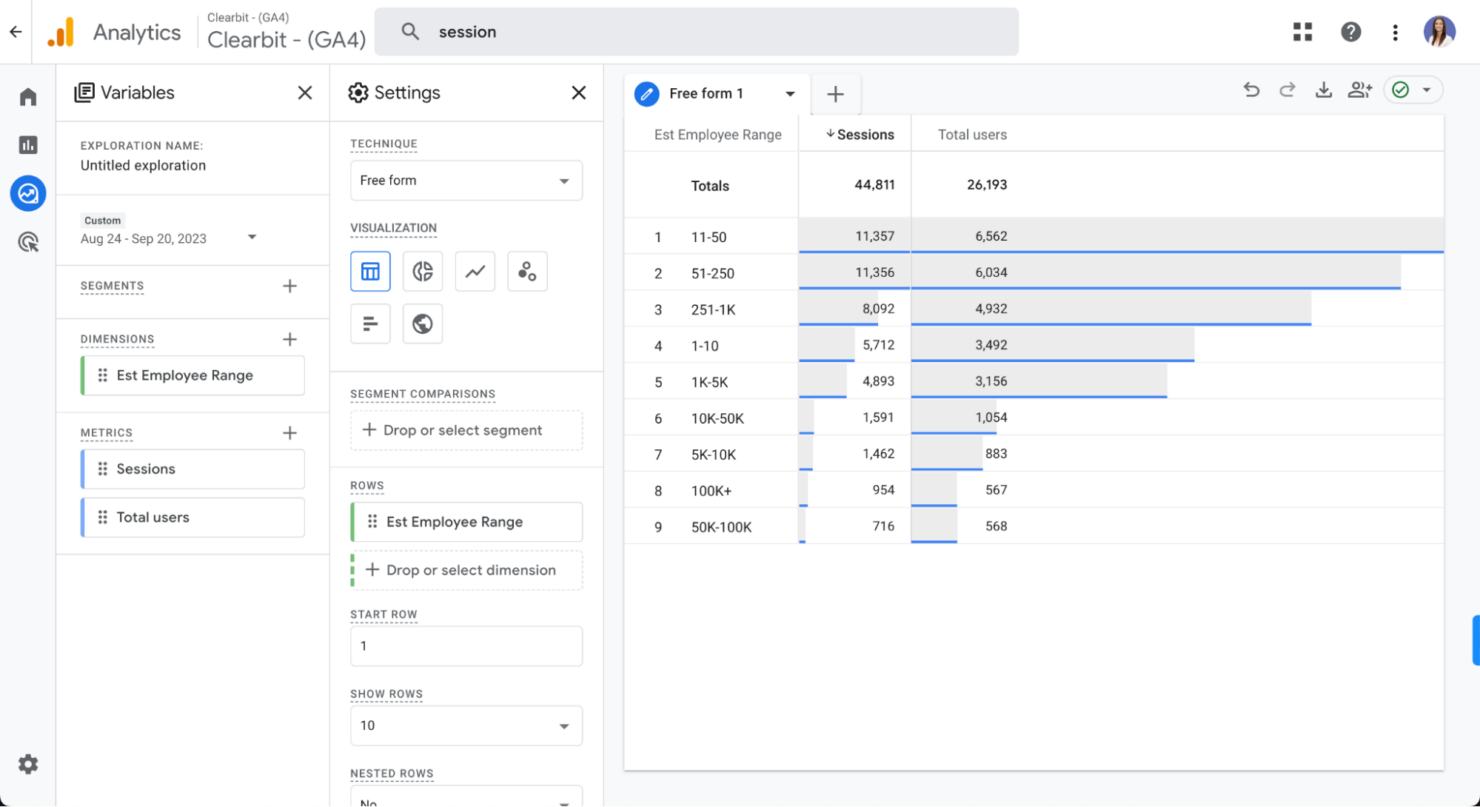
Task: Open the date range dropdown
Action: coord(252,237)
